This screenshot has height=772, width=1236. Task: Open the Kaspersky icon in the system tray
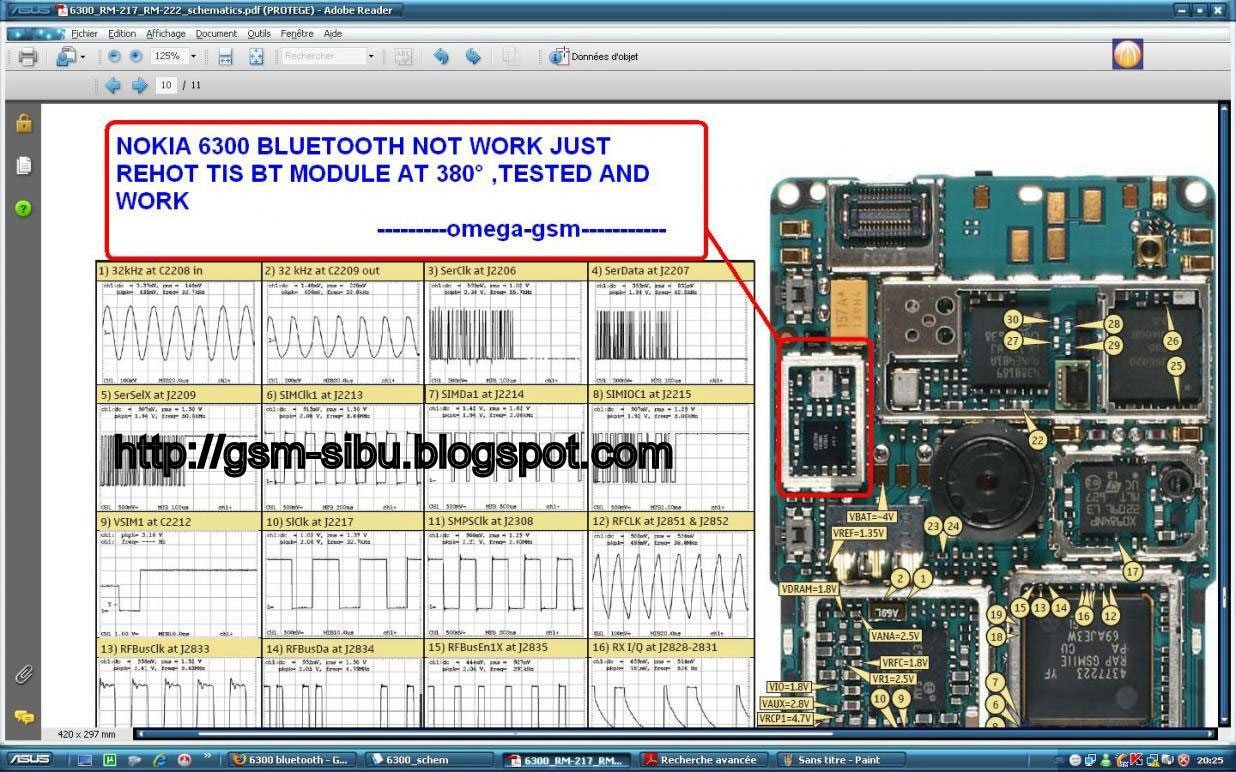pyautogui.click(x=1136, y=760)
